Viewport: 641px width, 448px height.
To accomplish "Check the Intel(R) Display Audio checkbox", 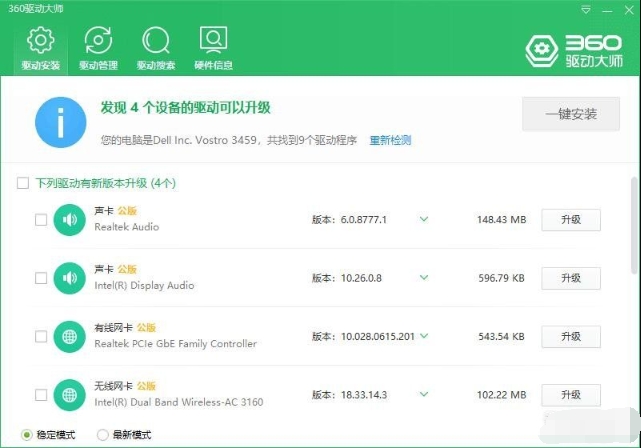I will [41, 278].
